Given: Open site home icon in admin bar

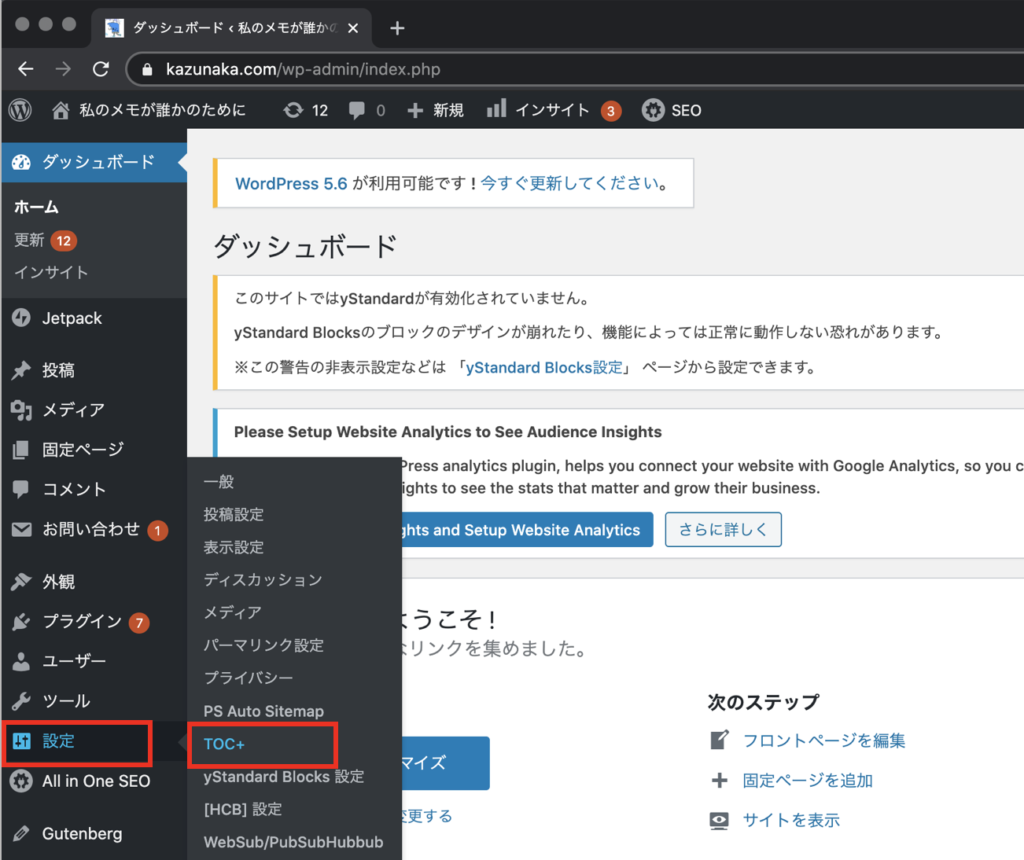Looking at the screenshot, I should pyautogui.click(x=61, y=110).
